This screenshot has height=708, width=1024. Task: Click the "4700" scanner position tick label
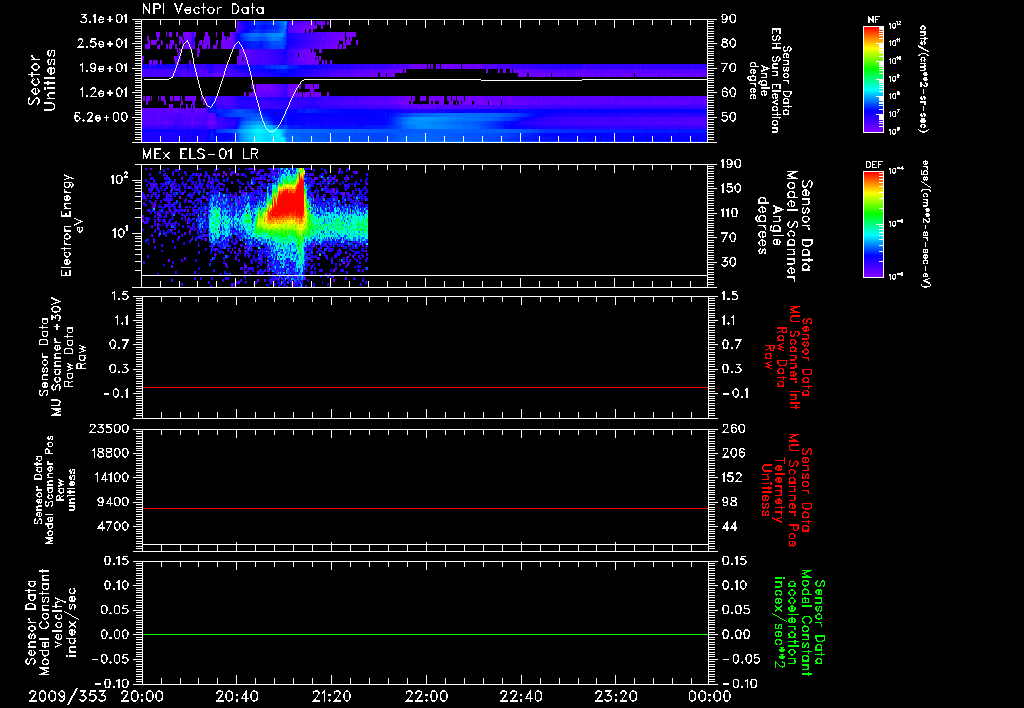pyautogui.click(x=114, y=526)
